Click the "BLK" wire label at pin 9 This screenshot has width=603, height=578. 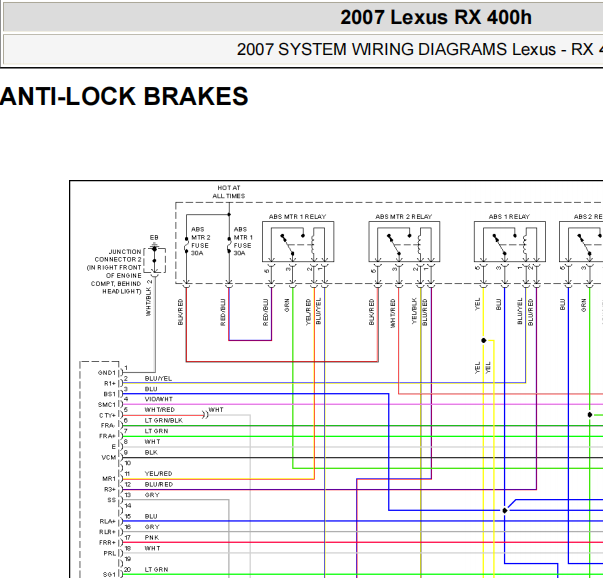(151, 453)
